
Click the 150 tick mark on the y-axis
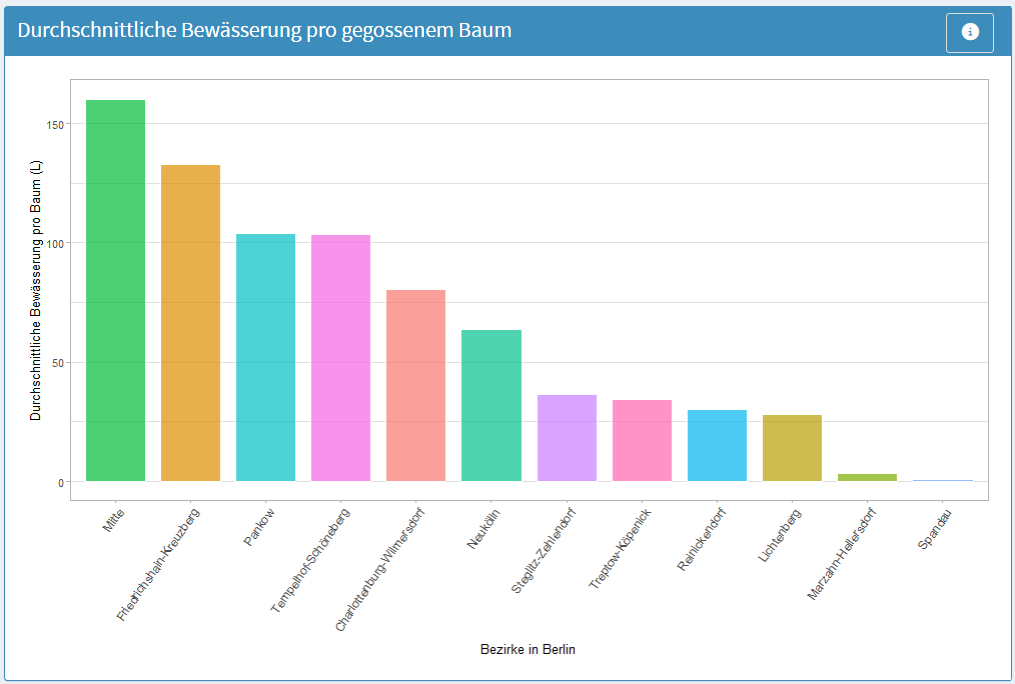click(56, 126)
